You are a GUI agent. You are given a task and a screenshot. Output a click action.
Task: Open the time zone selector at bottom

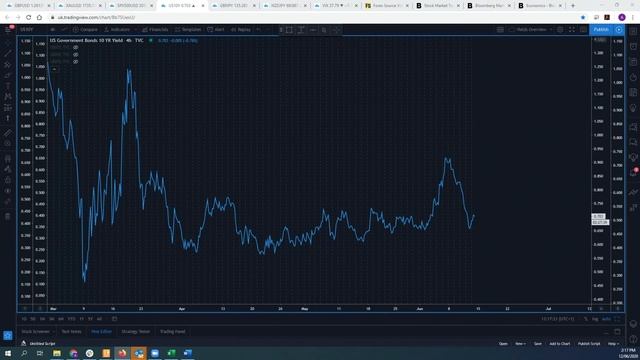pos(558,319)
